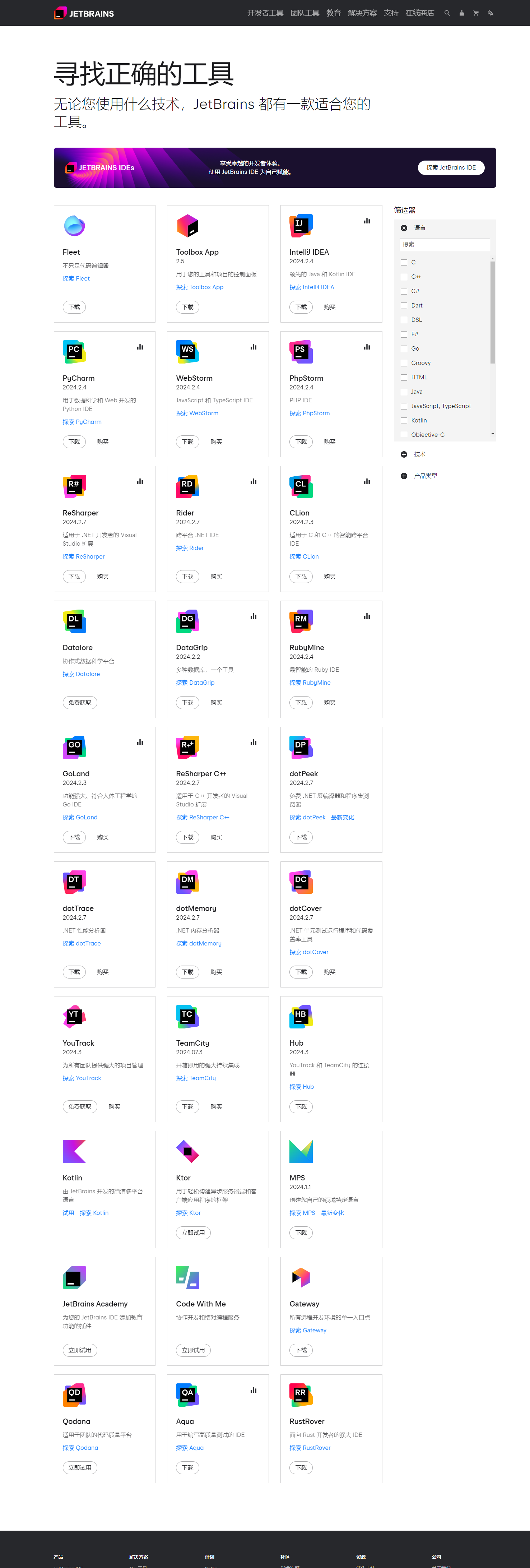
Task: Click 免费获取 button on Datalore card
Action: [x=80, y=702]
